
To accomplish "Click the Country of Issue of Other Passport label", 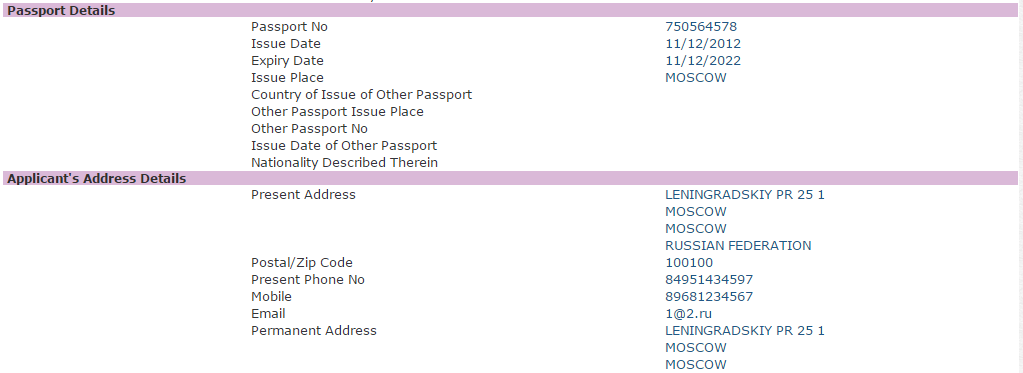I will pos(361,95).
